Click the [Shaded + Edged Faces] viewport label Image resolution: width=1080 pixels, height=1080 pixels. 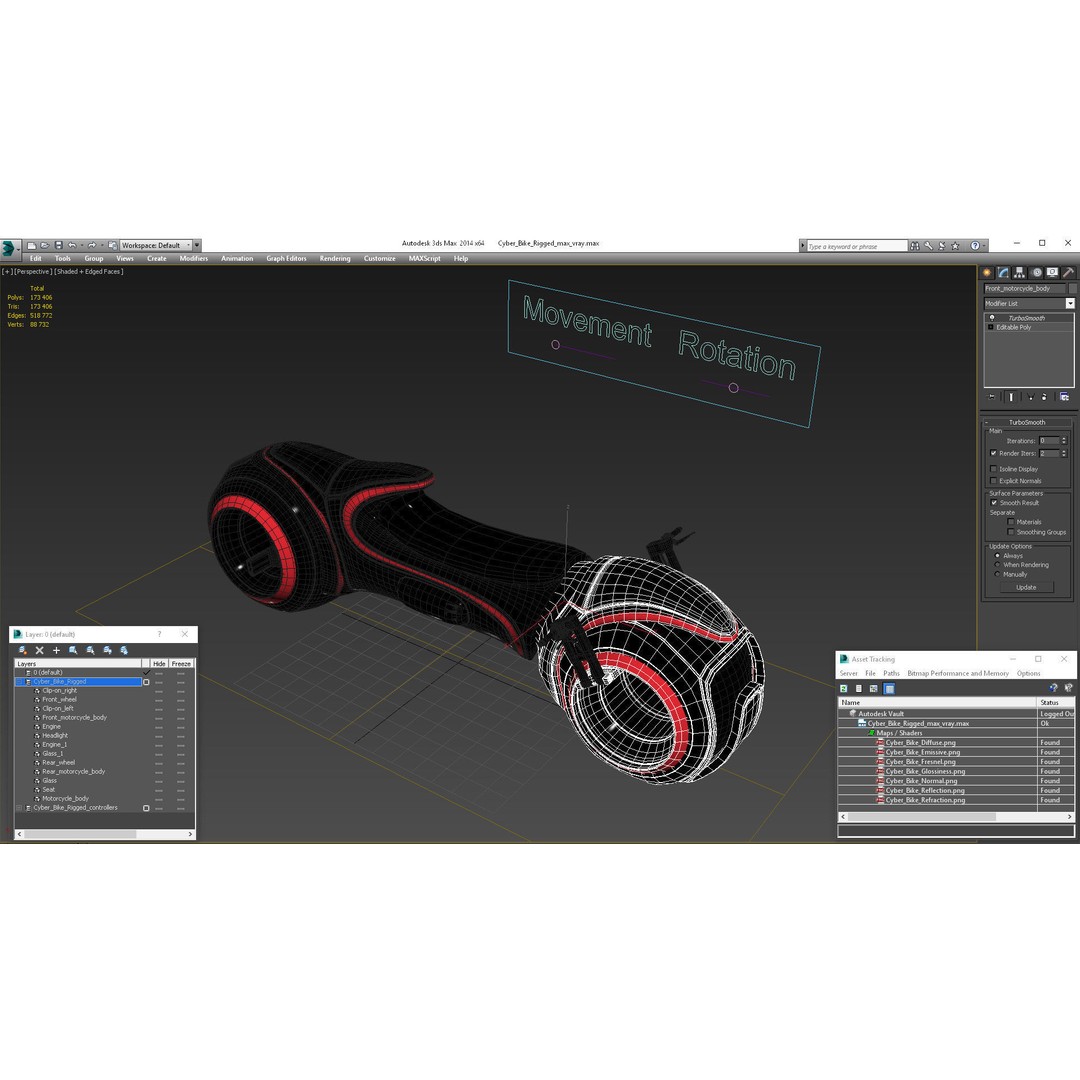point(89,271)
